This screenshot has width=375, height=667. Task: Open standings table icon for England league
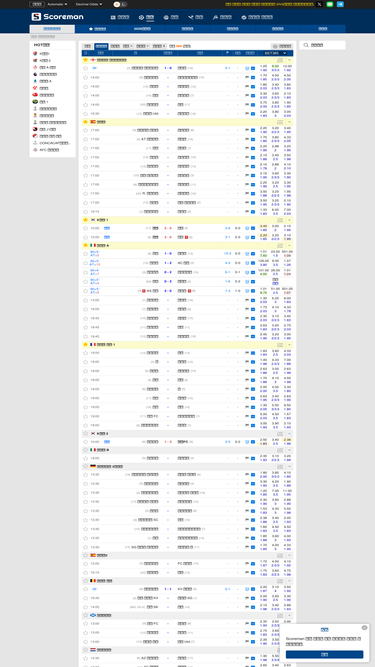click(280, 60)
